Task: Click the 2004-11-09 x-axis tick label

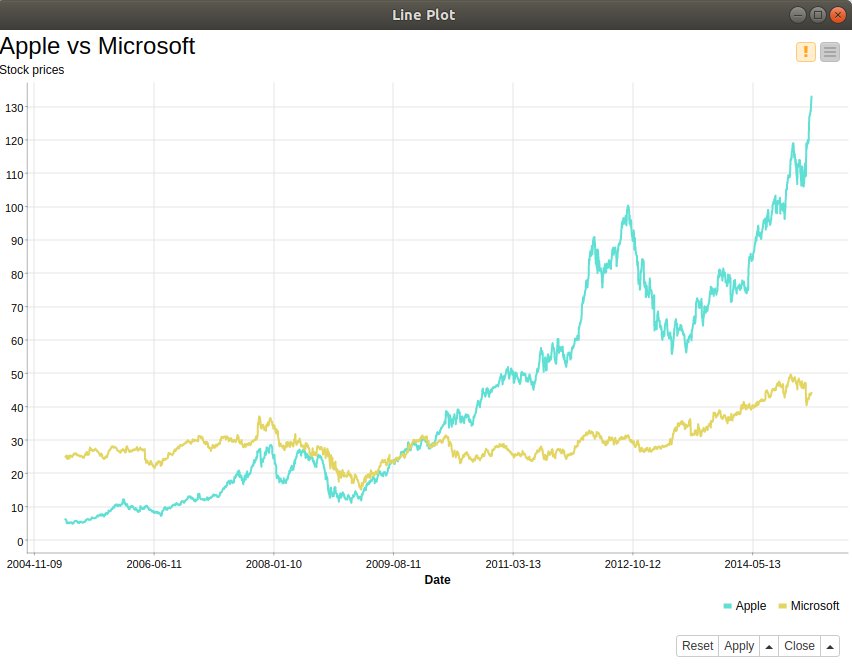Action: pyautogui.click(x=34, y=564)
